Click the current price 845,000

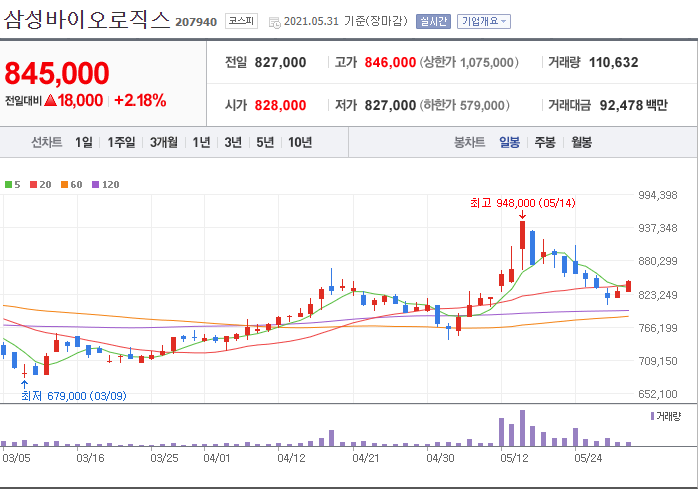coord(57,73)
